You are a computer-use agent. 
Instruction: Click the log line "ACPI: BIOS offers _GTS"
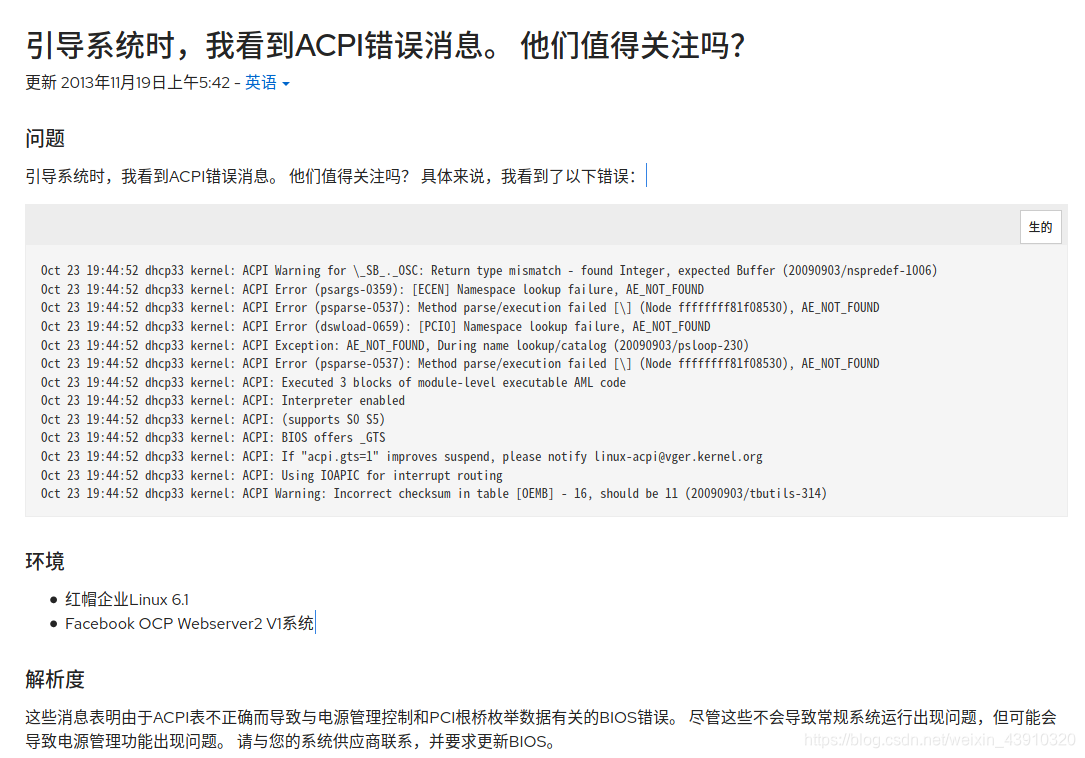click(x=213, y=437)
